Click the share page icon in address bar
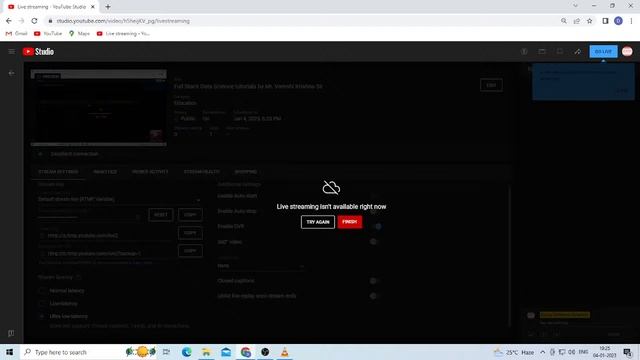 pyautogui.click(x=576, y=21)
